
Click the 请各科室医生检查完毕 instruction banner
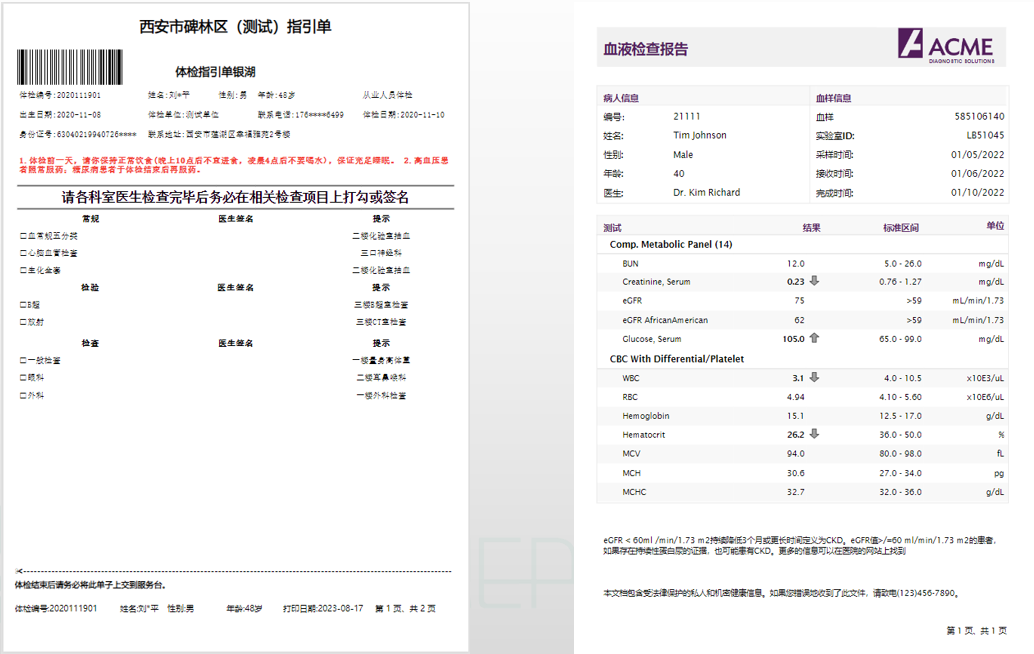pyautogui.click(x=235, y=197)
